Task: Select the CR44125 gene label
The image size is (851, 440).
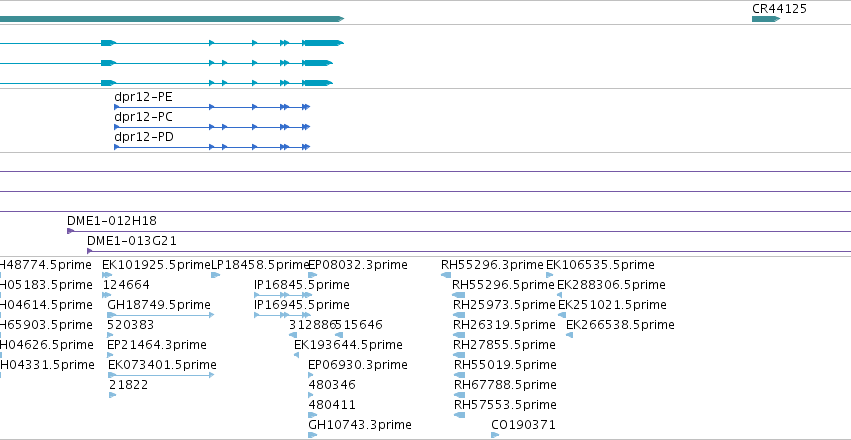Action: click(x=779, y=9)
